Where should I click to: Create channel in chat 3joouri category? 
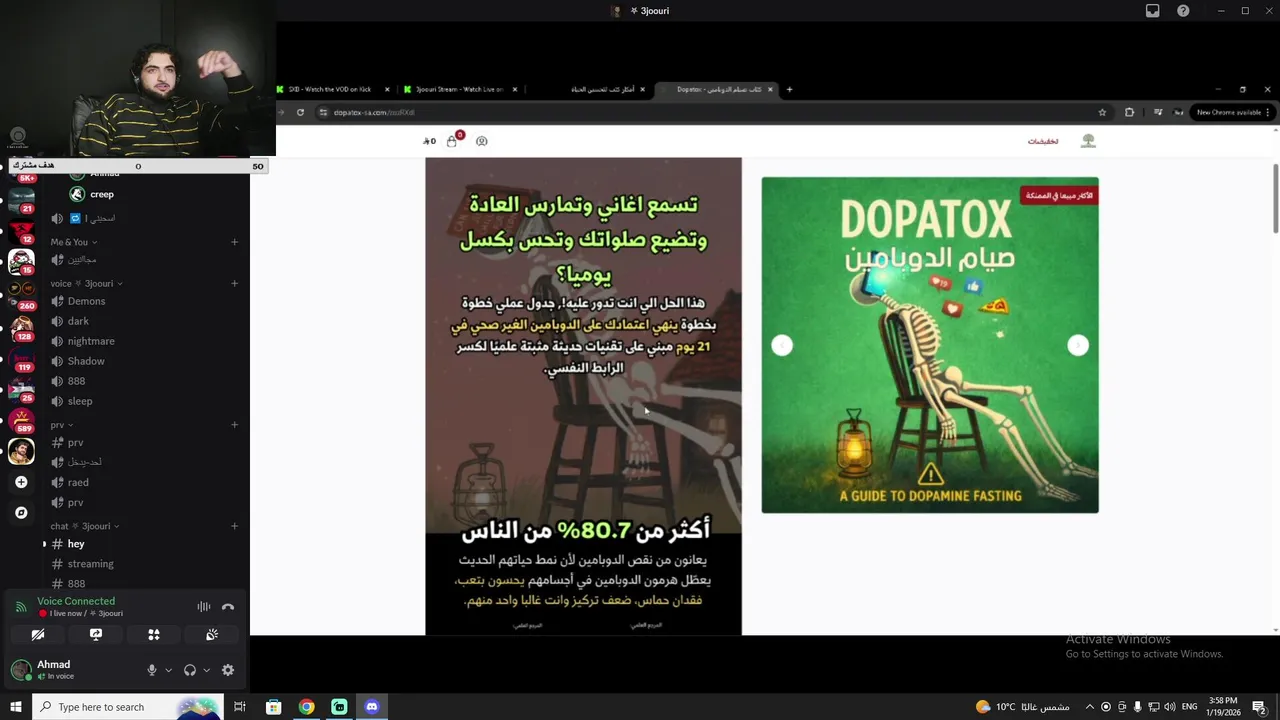234,526
